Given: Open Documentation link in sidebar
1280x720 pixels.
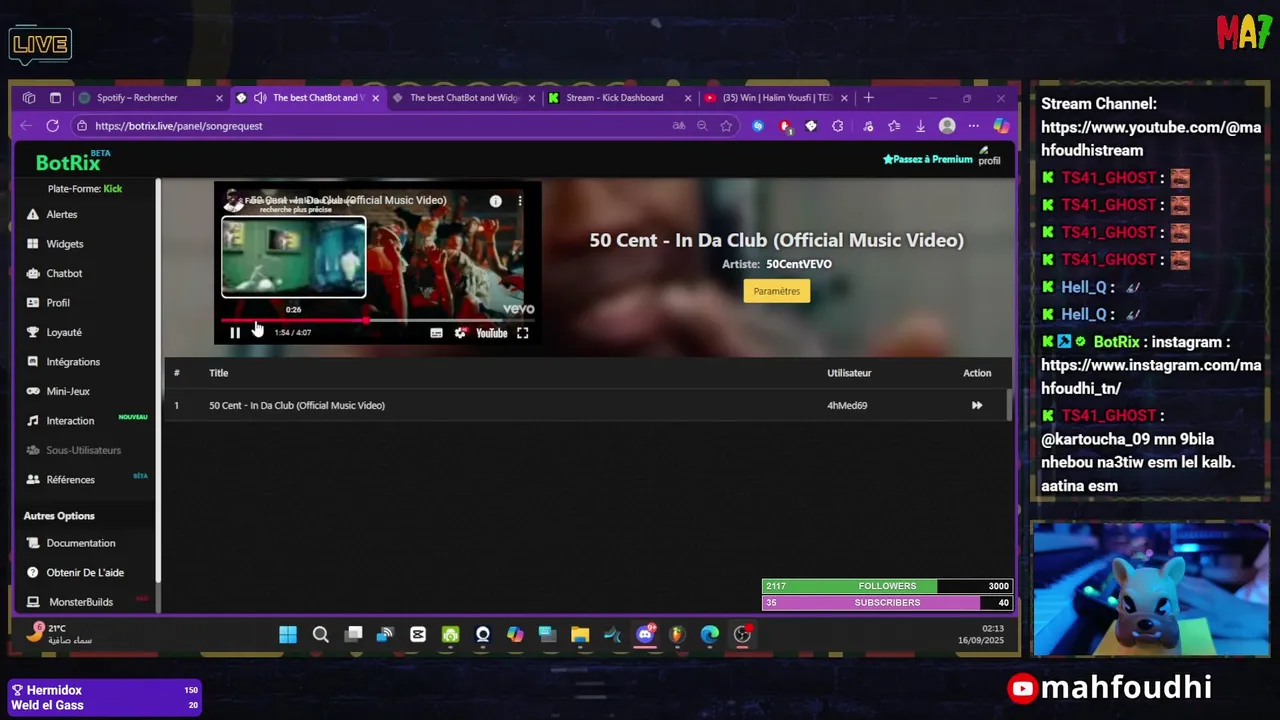Looking at the screenshot, I should tap(81, 543).
